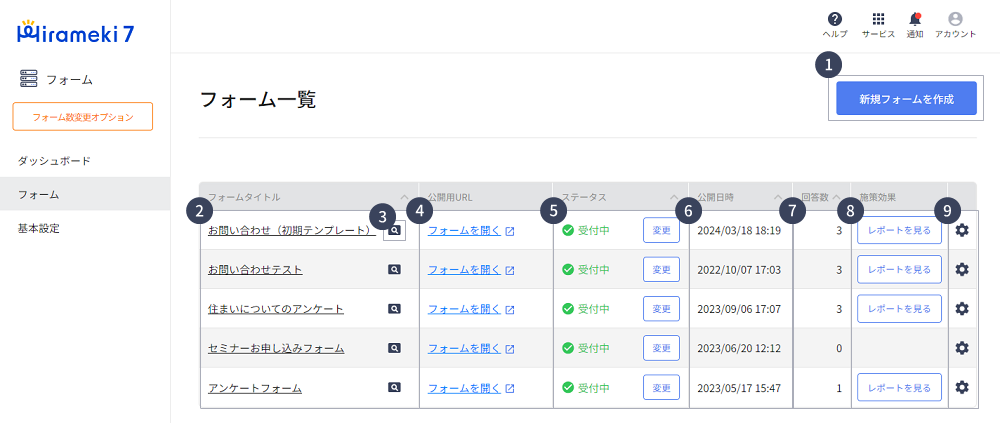
Task: Click 変更 button for アンケートフォーム
Action: (661, 387)
